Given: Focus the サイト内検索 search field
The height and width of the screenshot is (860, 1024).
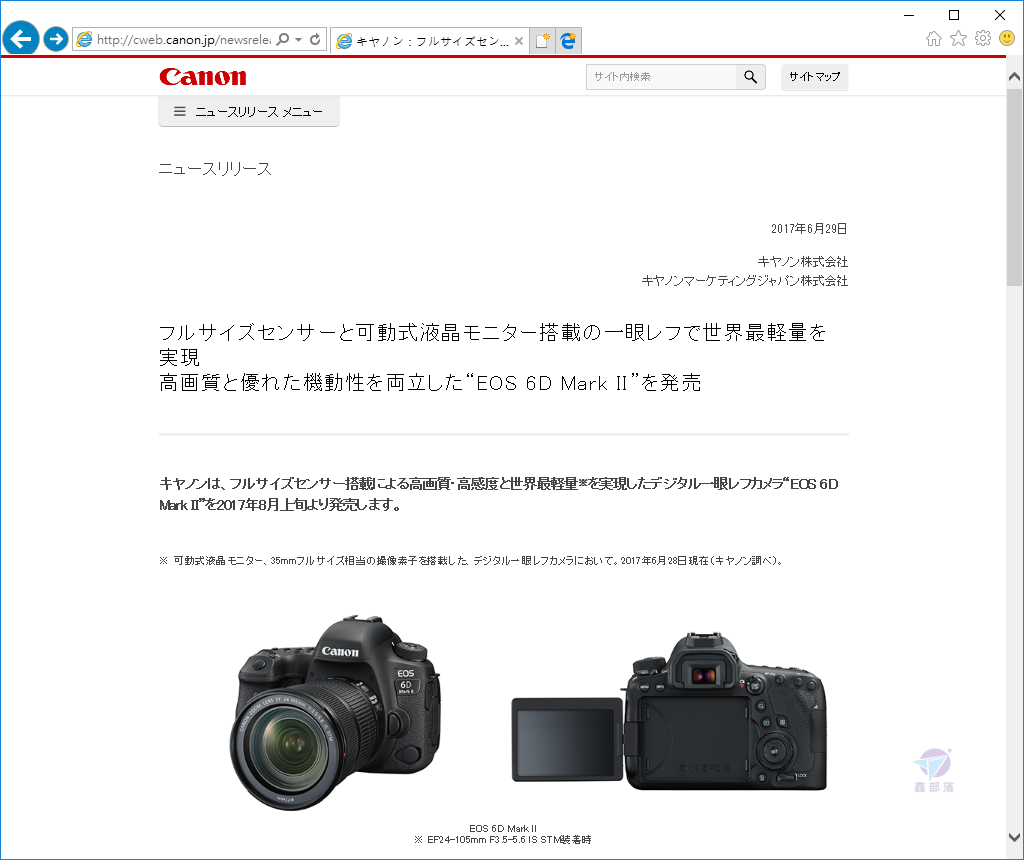Looking at the screenshot, I should pyautogui.click(x=661, y=76).
